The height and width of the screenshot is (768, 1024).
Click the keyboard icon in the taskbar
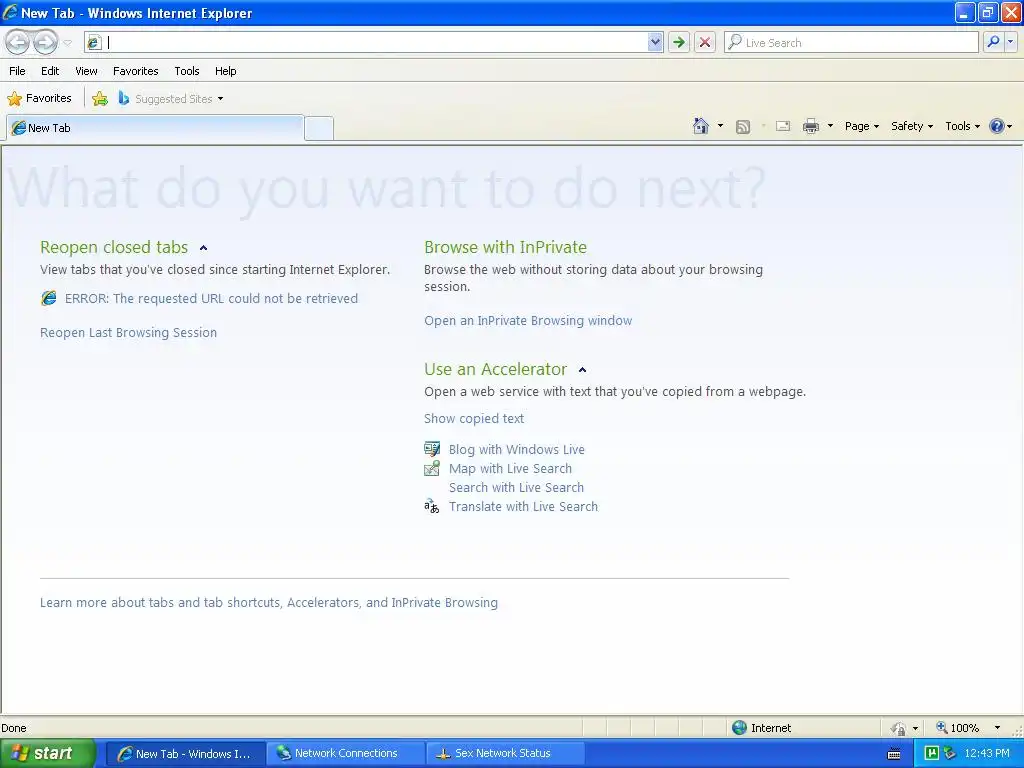pyautogui.click(x=894, y=754)
